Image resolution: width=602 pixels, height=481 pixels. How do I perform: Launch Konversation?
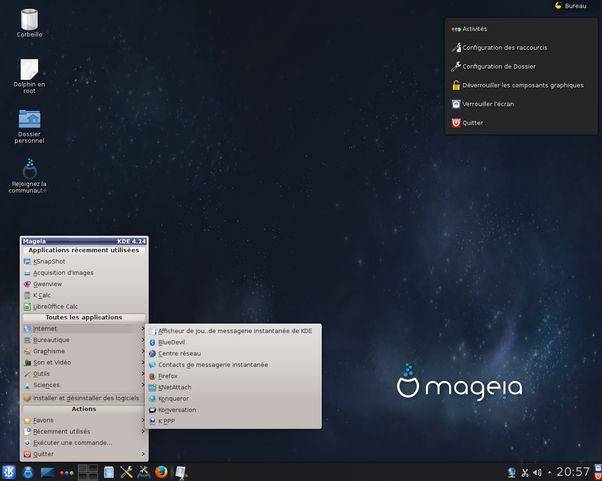click(x=233, y=410)
